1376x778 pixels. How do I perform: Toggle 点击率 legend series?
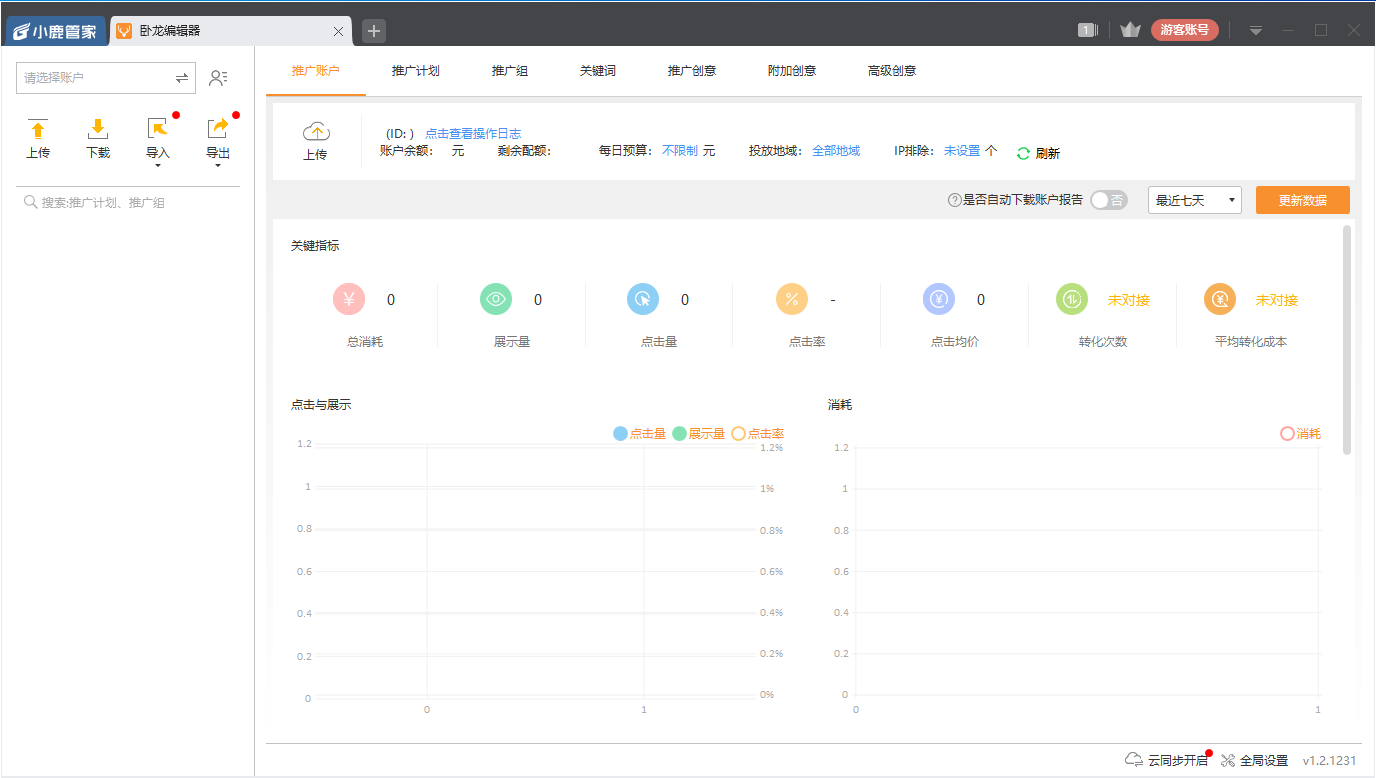coord(758,434)
